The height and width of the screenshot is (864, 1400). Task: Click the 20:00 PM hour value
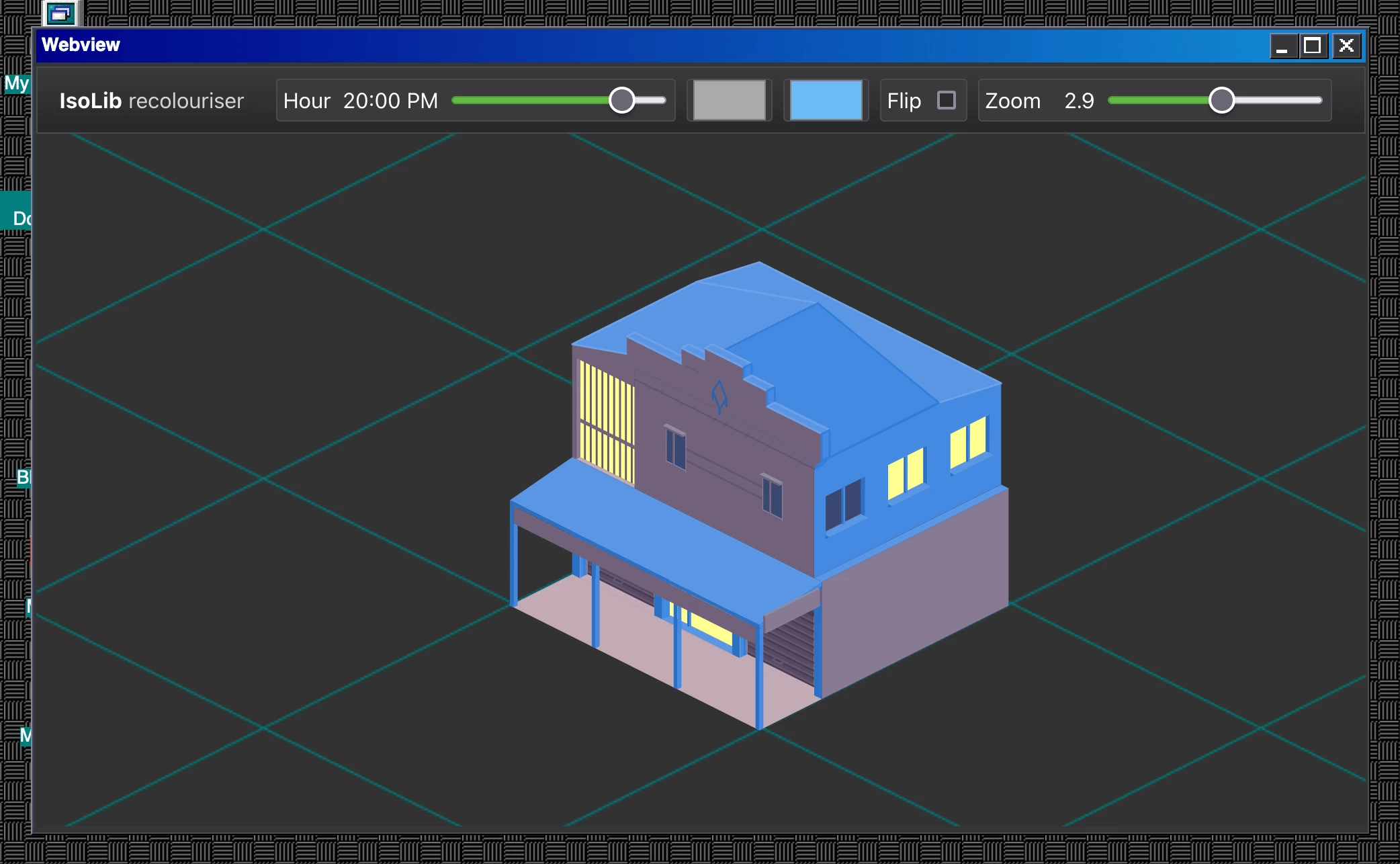pyautogui.click(x=390, y=101)
